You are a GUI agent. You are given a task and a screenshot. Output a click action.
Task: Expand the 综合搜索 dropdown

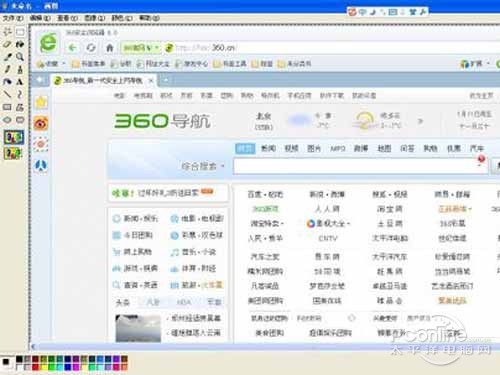pos(203,166)
